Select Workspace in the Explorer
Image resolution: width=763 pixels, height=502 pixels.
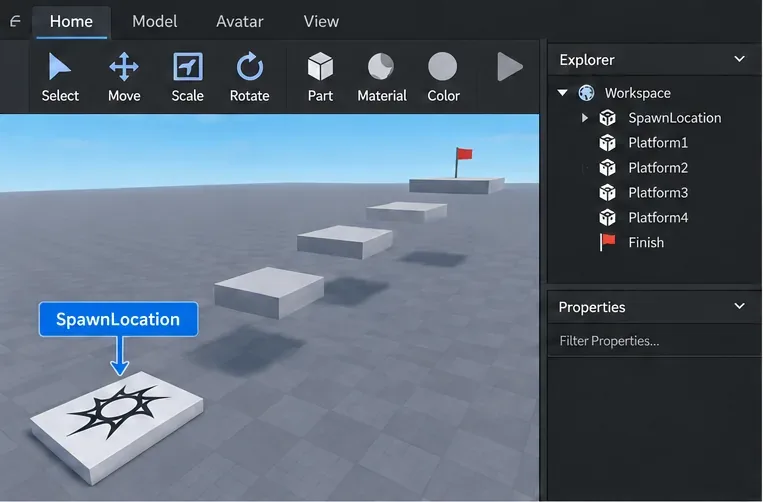[x=637, y=93]
